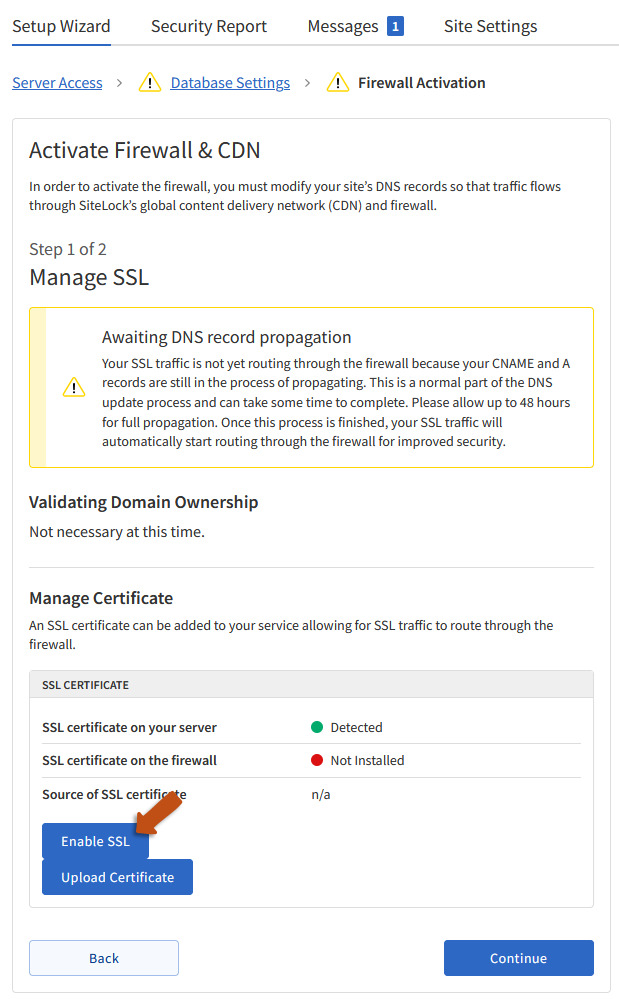
Task: Open the Database Settings breadcrumb link
Action: point(230,83)
